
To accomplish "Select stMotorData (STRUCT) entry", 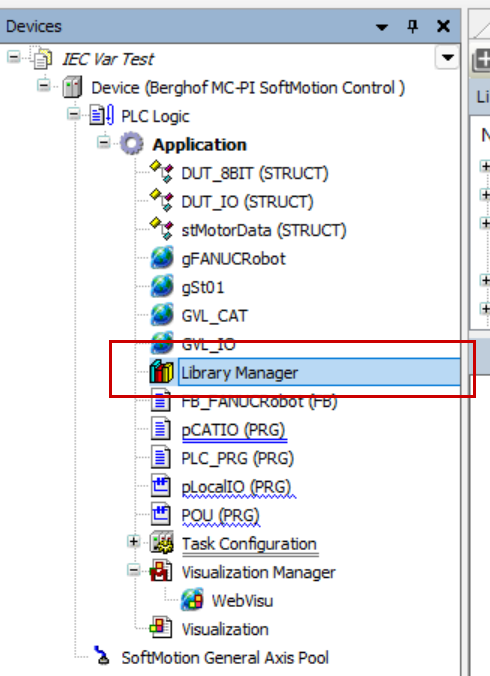I will [x=264, y=230].
